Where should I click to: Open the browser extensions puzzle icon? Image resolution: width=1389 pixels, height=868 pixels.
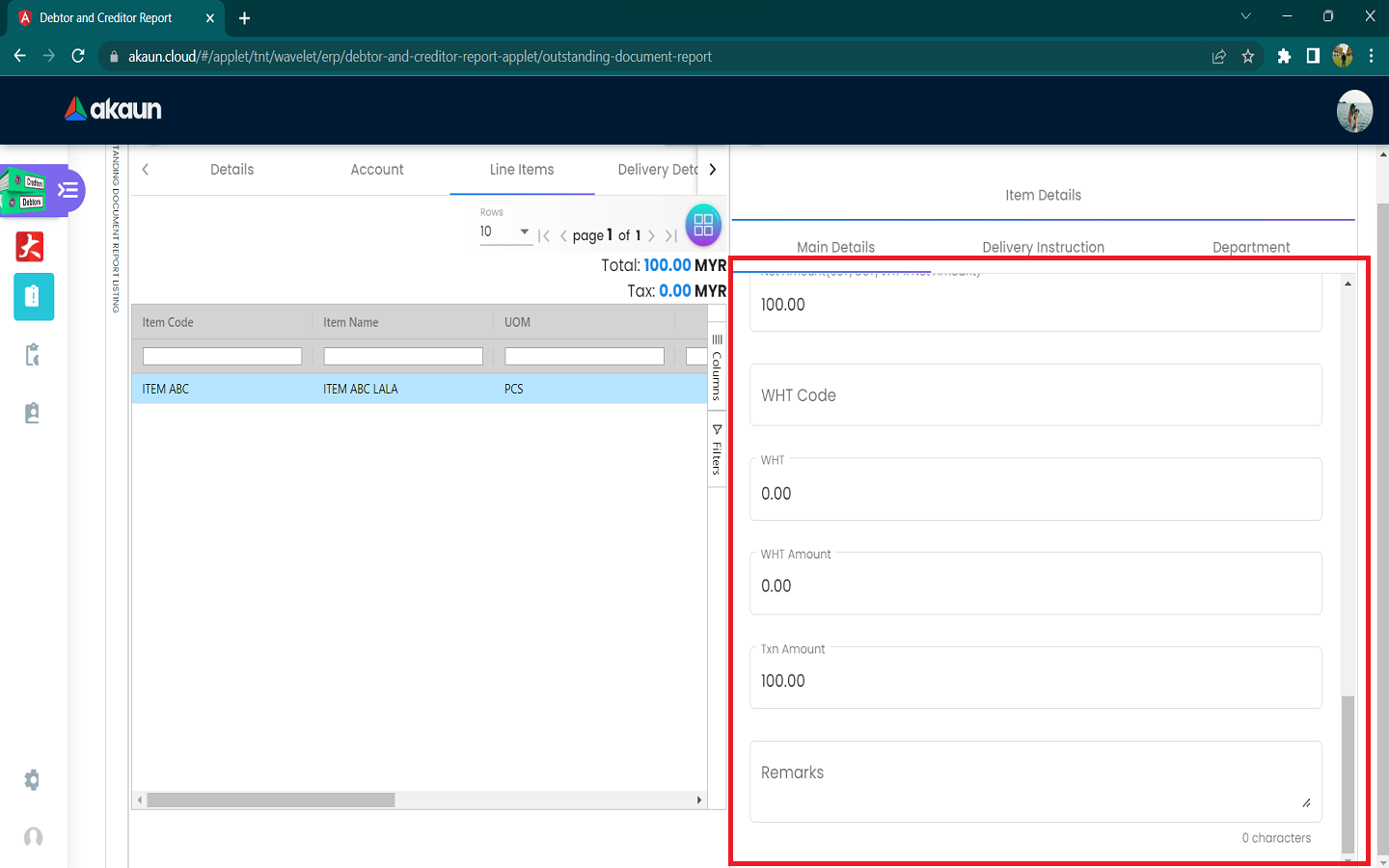[x=1283, y=56]
